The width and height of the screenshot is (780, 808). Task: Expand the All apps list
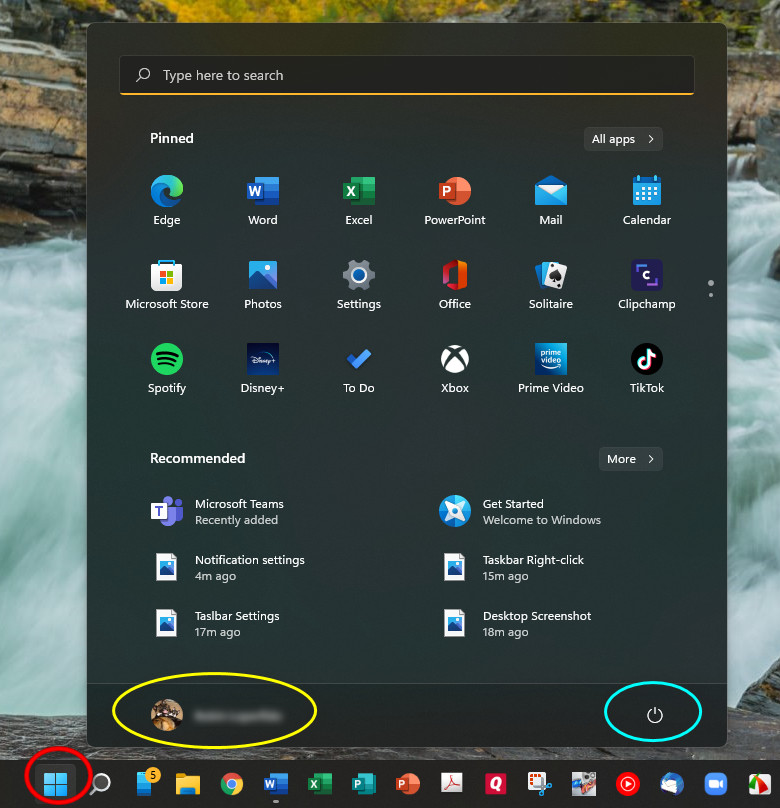(623, 139)
